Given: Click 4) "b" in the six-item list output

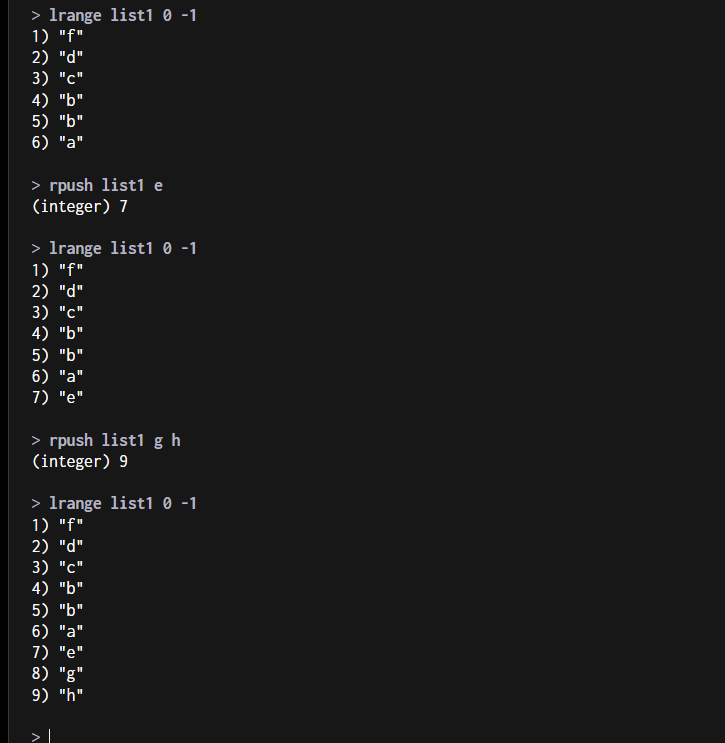Looking at the screenshot, I should click(57, 100).
